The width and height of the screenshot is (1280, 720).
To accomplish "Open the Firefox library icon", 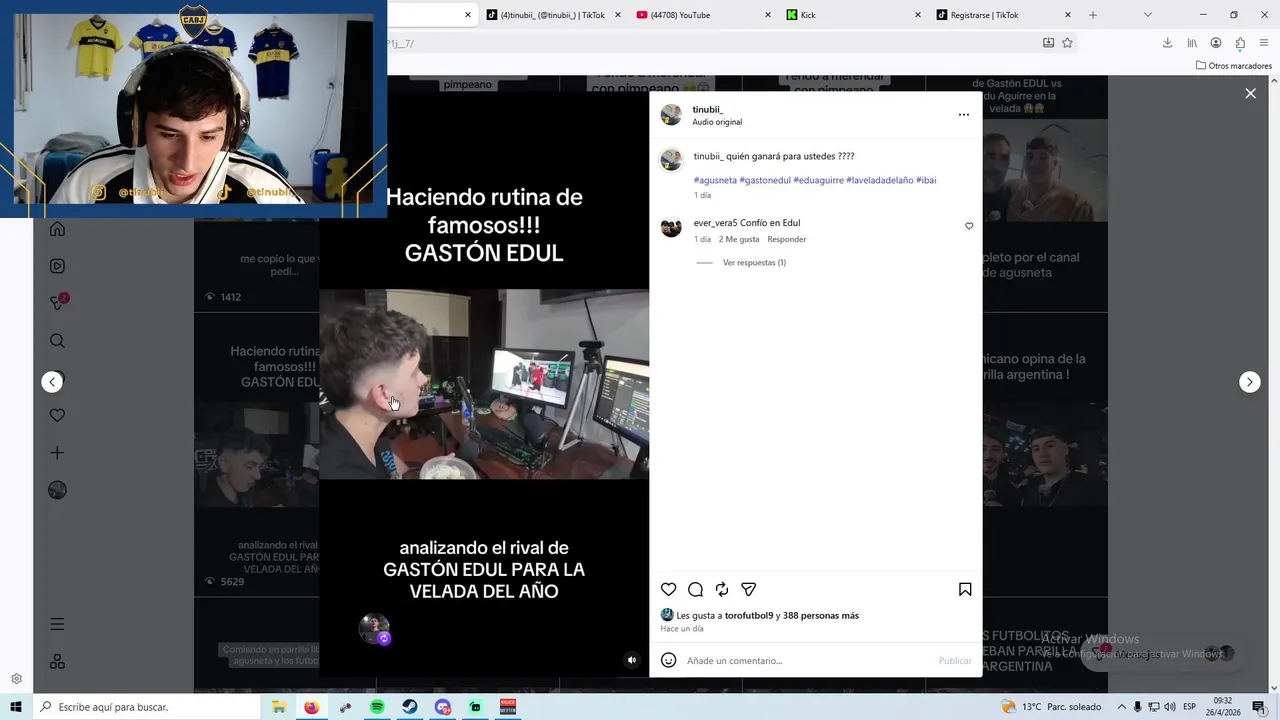I will [x=1192, y=43].
